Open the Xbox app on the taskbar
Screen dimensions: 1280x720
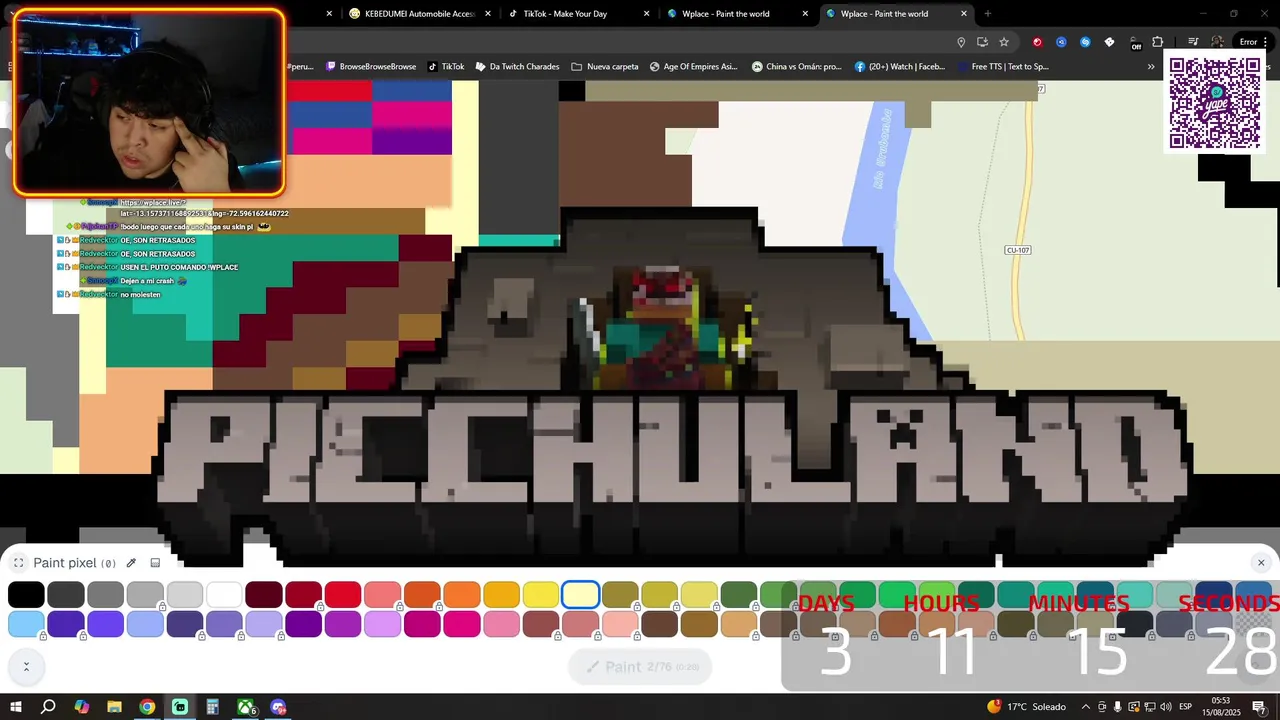coord(245,707)
